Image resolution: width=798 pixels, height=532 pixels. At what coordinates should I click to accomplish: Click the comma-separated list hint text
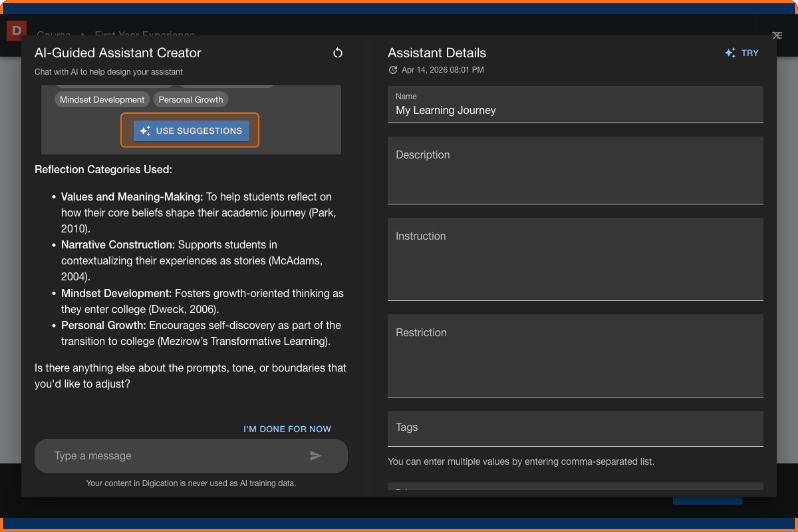point(521,462)
